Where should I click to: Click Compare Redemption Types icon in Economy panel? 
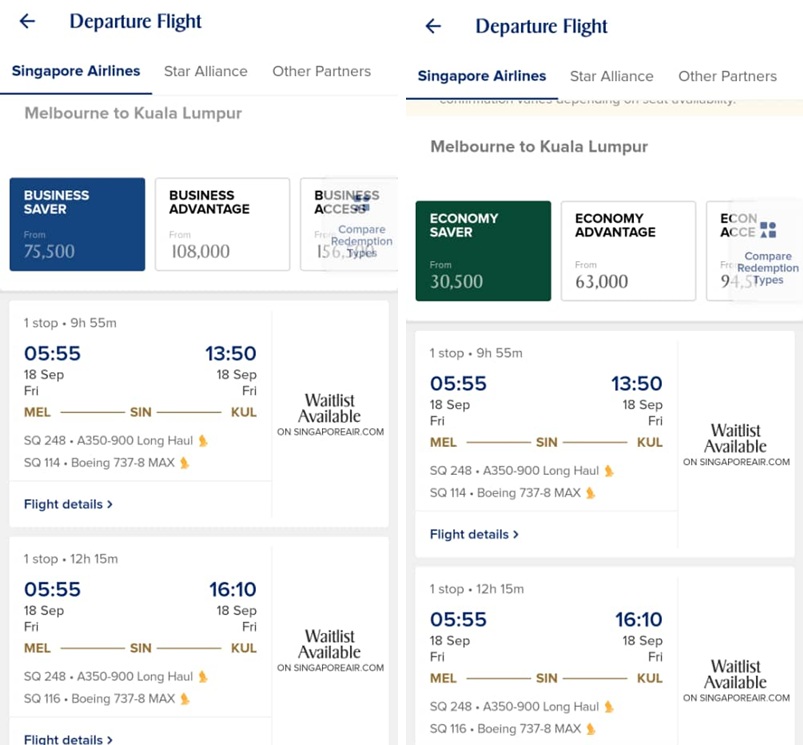pyautogui.click(x=768, y=230)
